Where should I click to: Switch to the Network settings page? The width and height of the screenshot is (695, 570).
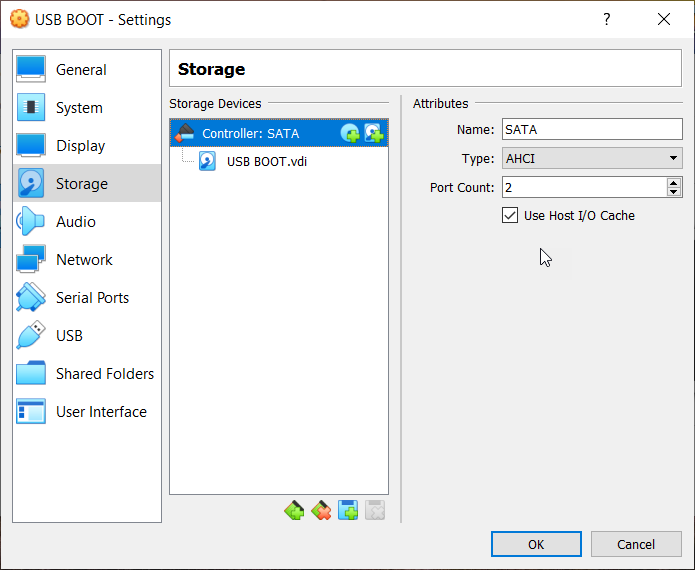[84, 260]
